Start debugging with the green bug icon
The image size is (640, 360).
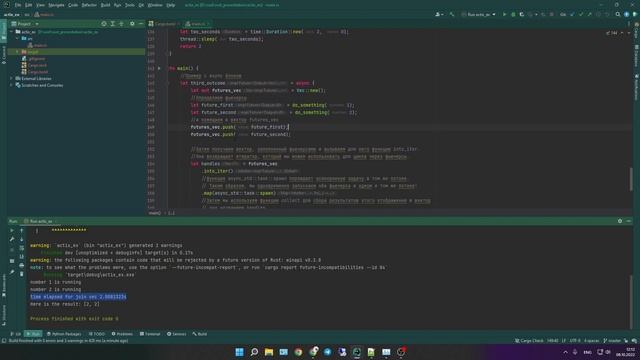click(x=513, y=14)
